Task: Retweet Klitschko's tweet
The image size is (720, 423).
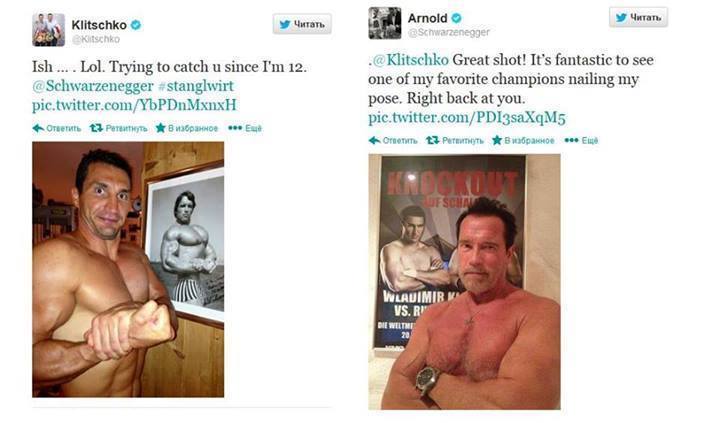Action: [x=97, y=128]
